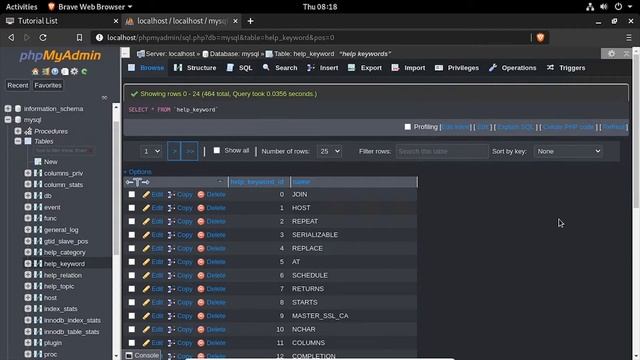Select the checkbox for the SCHEDULE row
Viewport: 640px width, 360px height.
coord(132,275)
